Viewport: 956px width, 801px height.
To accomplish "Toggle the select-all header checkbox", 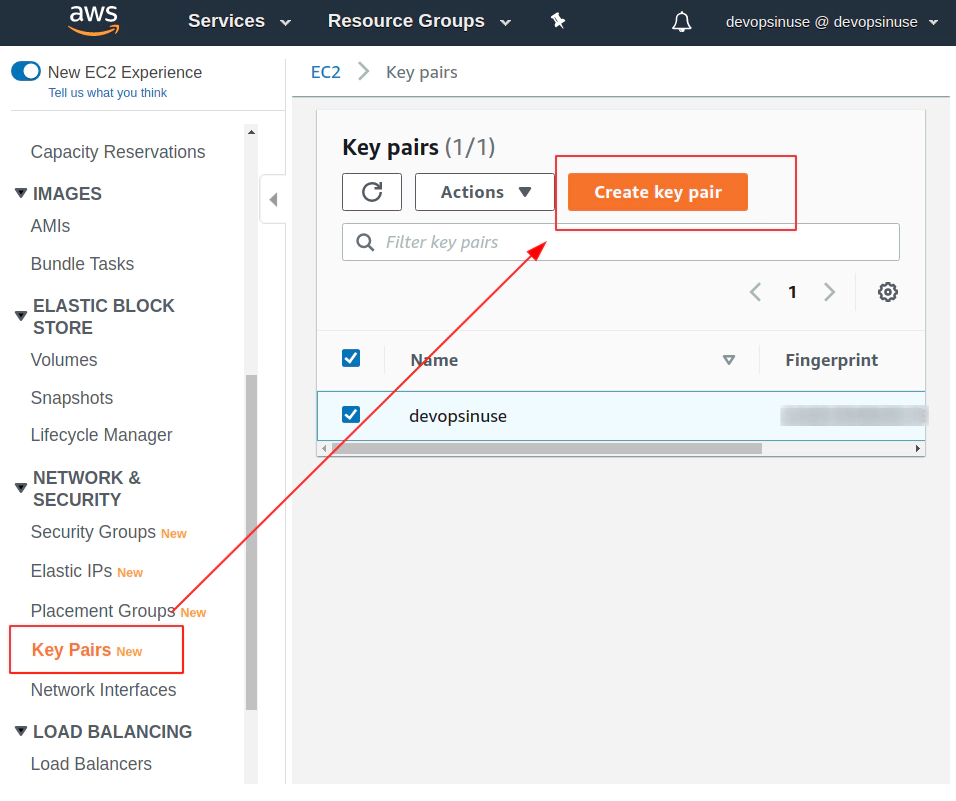I will click(x=351, y=358).
